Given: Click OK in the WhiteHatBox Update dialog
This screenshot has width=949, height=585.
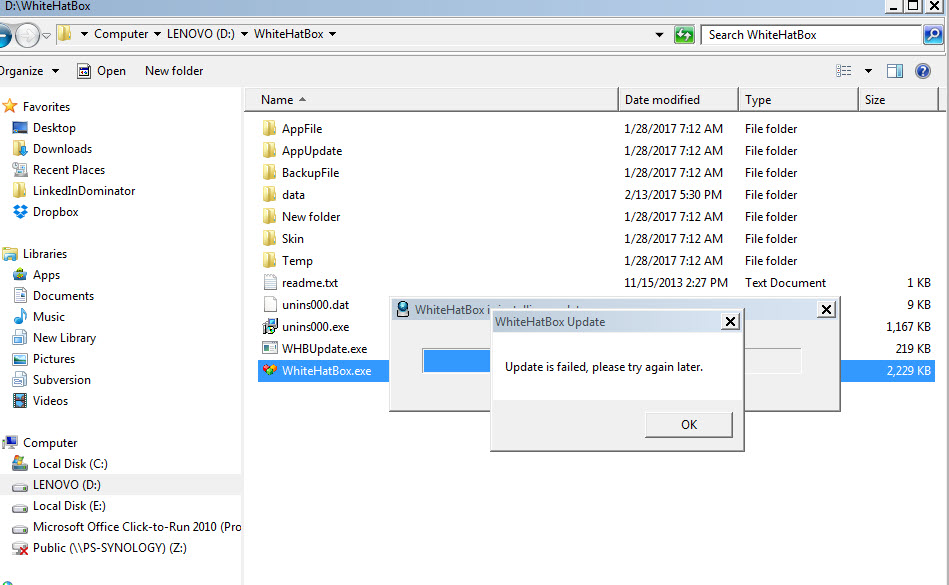Looking at the screenshot, I should click(x=688, y=425).
